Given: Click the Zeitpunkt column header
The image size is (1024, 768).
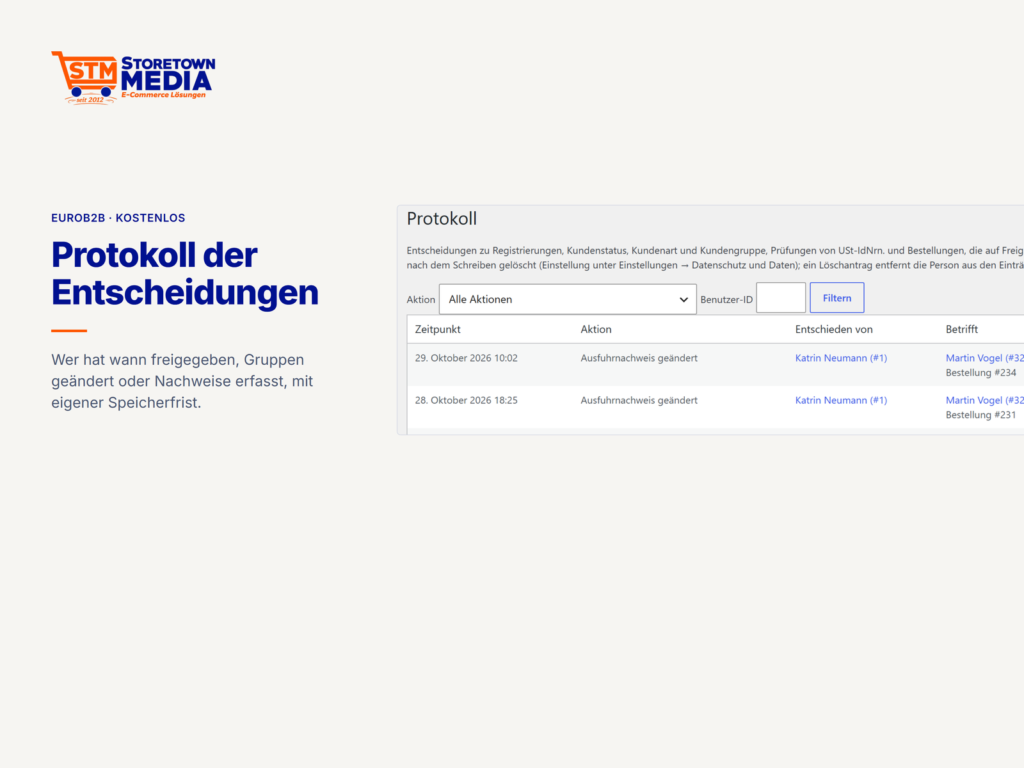Looking at the screenshot, I should pos(438,329).
